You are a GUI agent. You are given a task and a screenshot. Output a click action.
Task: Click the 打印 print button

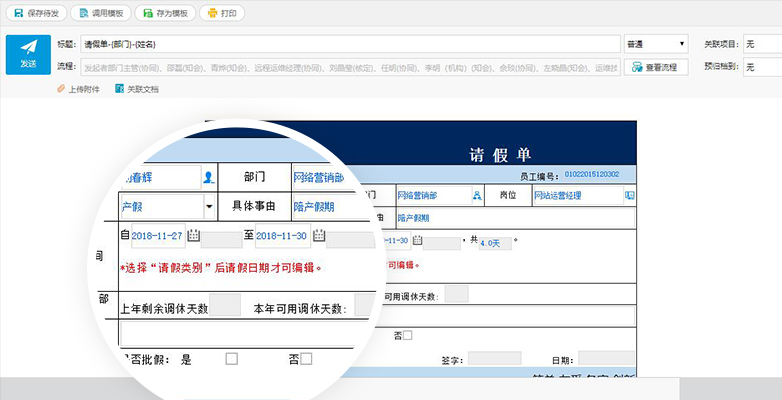coord(222,13)
